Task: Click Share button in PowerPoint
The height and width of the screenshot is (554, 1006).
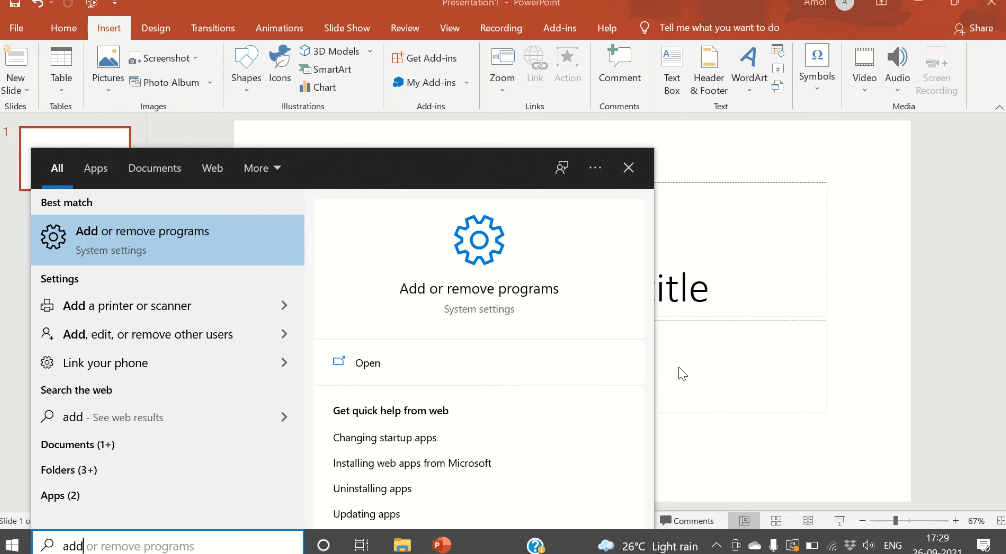Action: [973, 28]
